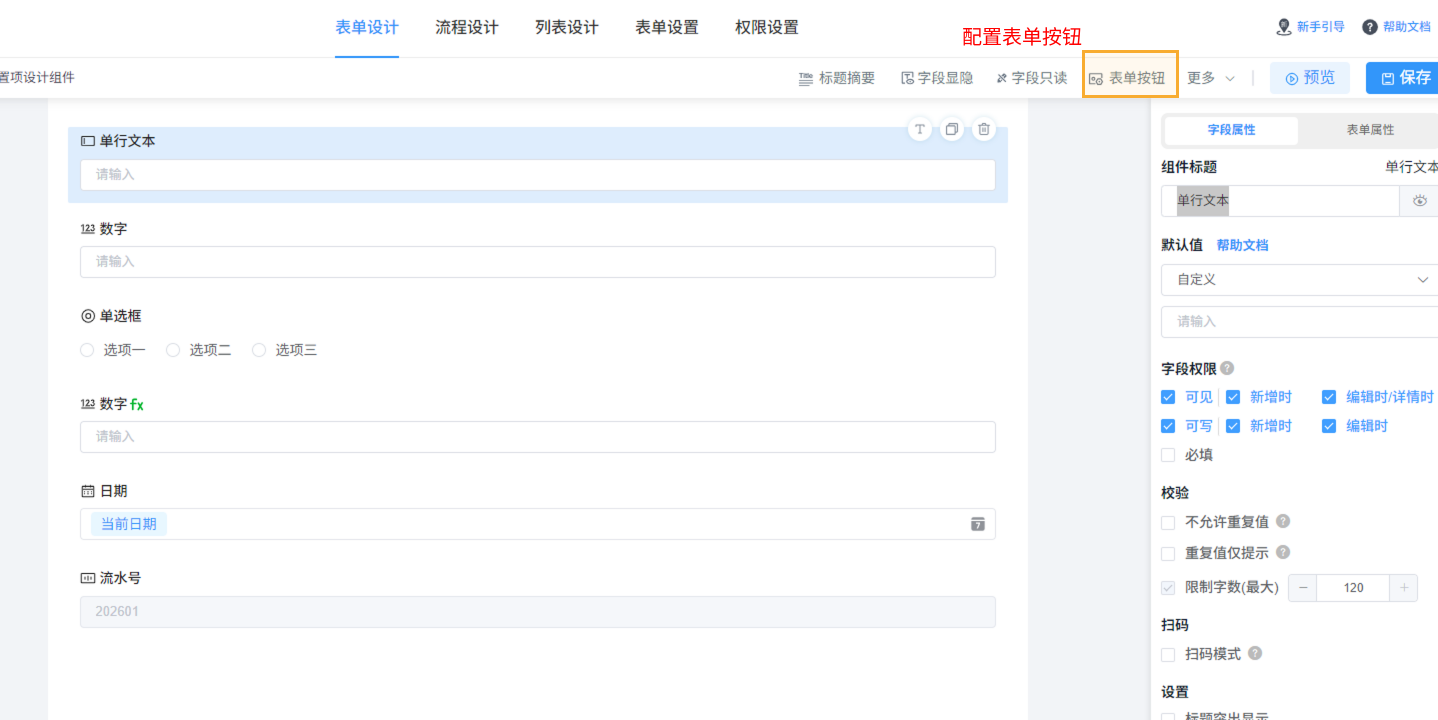Toggle eye icon next to 组件标题 input
Image resolution: width=1438 pixels, height=720 pixels.
[x=1419, y=201]
